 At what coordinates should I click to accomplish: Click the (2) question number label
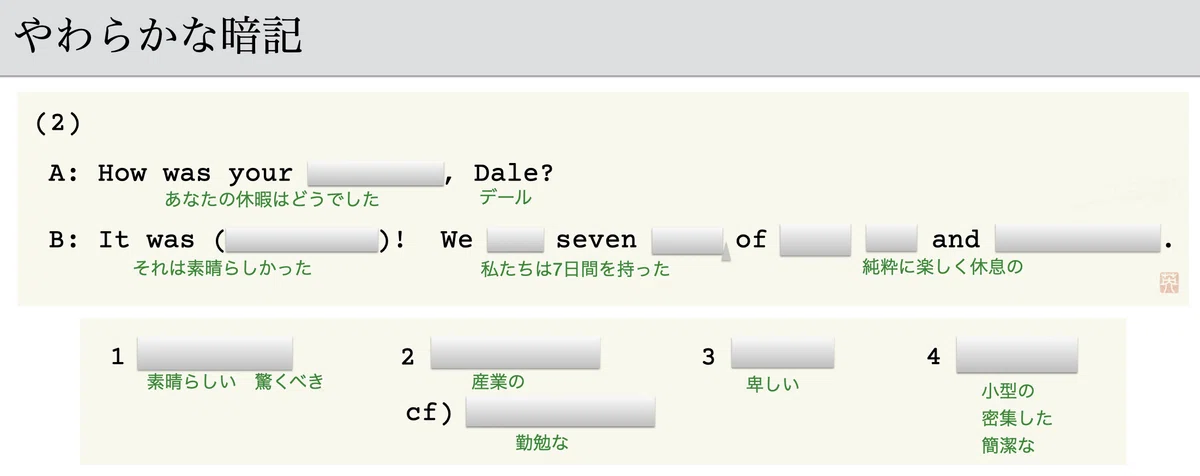57,122
